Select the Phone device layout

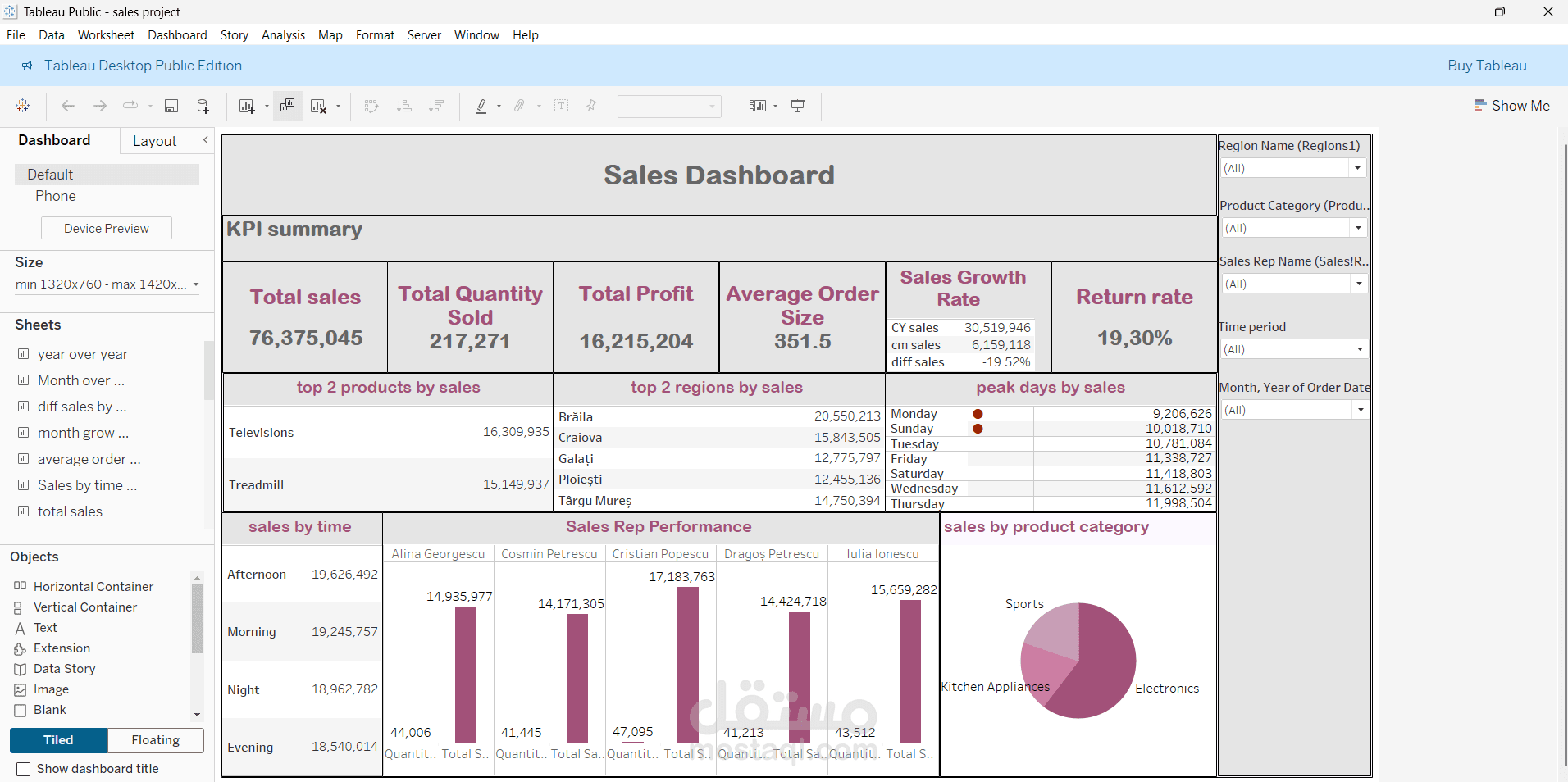click(x=55, y=196)
